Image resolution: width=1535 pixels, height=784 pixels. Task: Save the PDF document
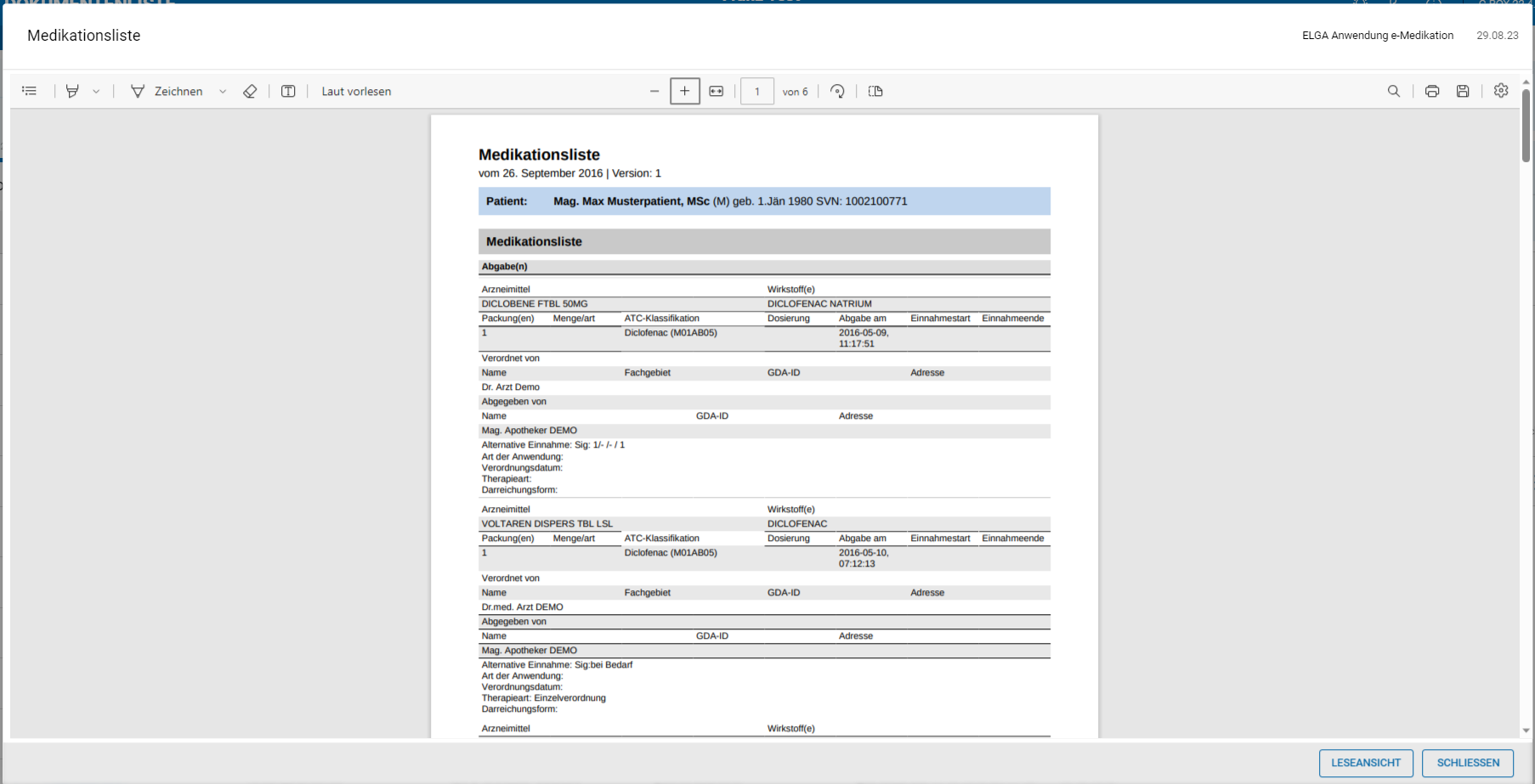point(1463,91)
